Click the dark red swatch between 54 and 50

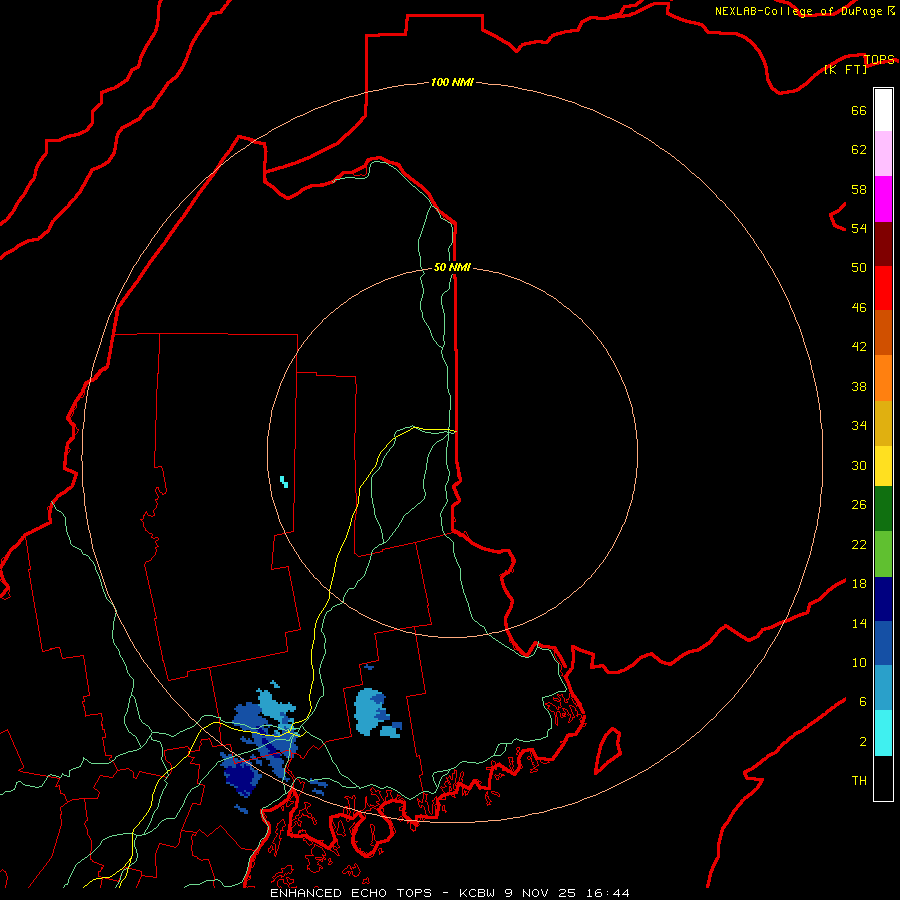883,245
